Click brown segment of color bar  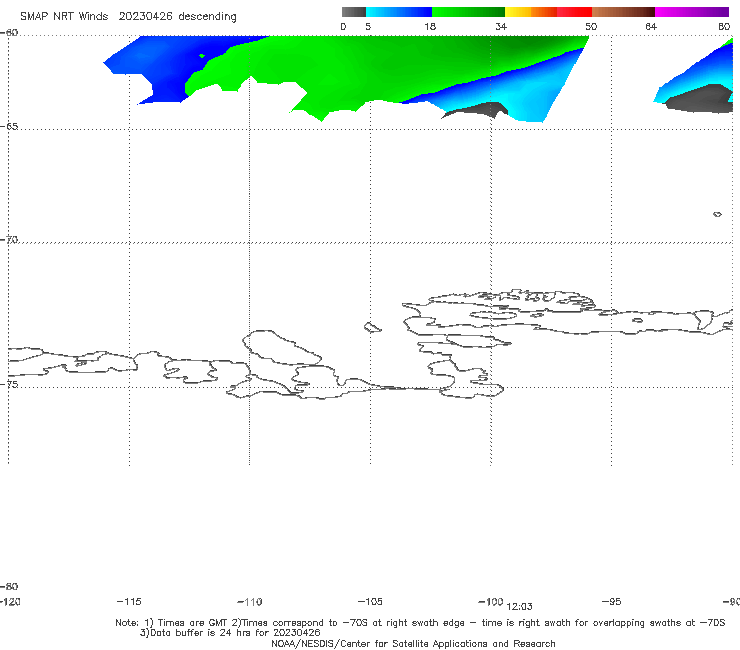click(623, 12)
